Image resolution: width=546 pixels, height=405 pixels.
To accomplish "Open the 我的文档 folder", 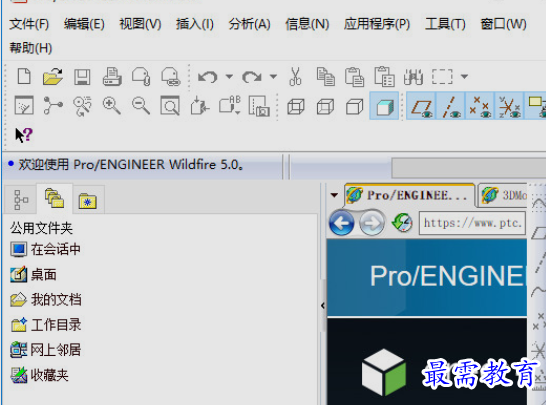I will click(x=46, y=299).
